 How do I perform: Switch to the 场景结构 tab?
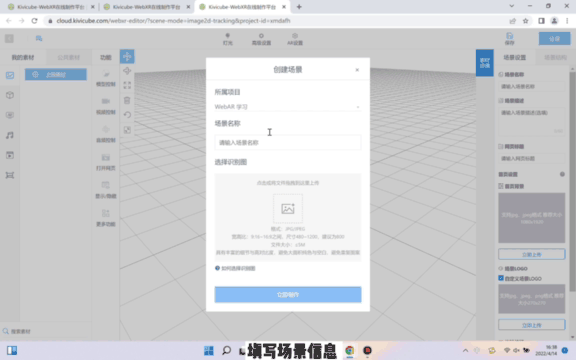pos(555,57)
